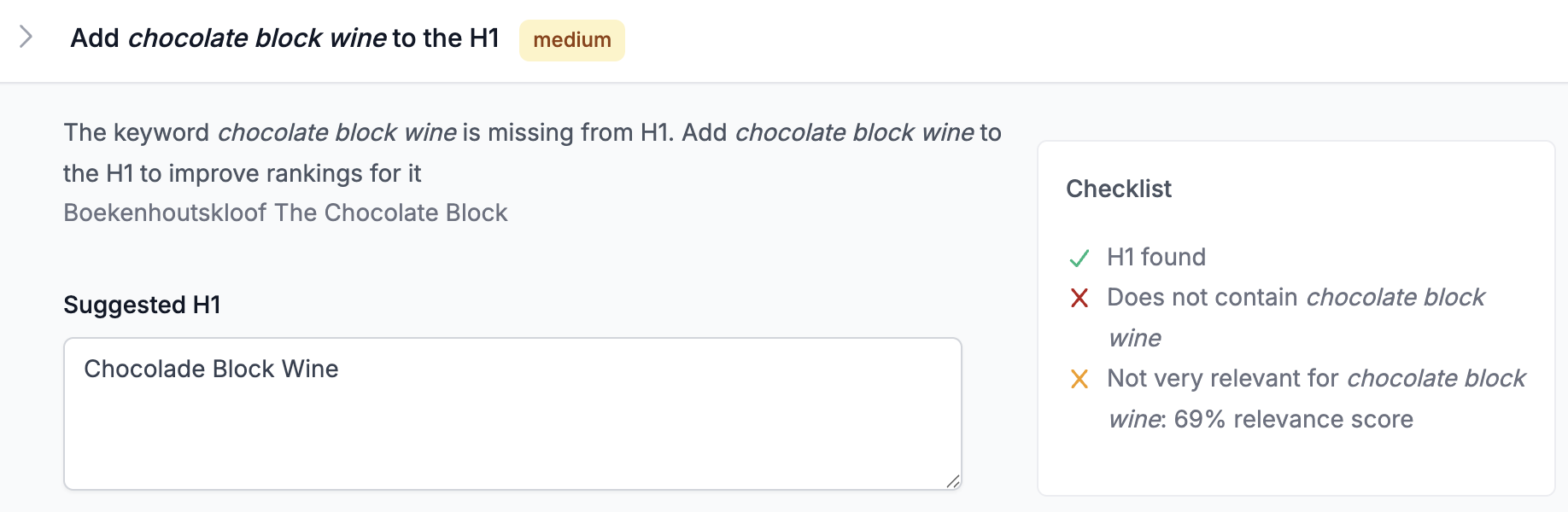Screen dimensions: 1568x512
Task: Select the resize handle on the textarea
Action: tap(952, 480)
